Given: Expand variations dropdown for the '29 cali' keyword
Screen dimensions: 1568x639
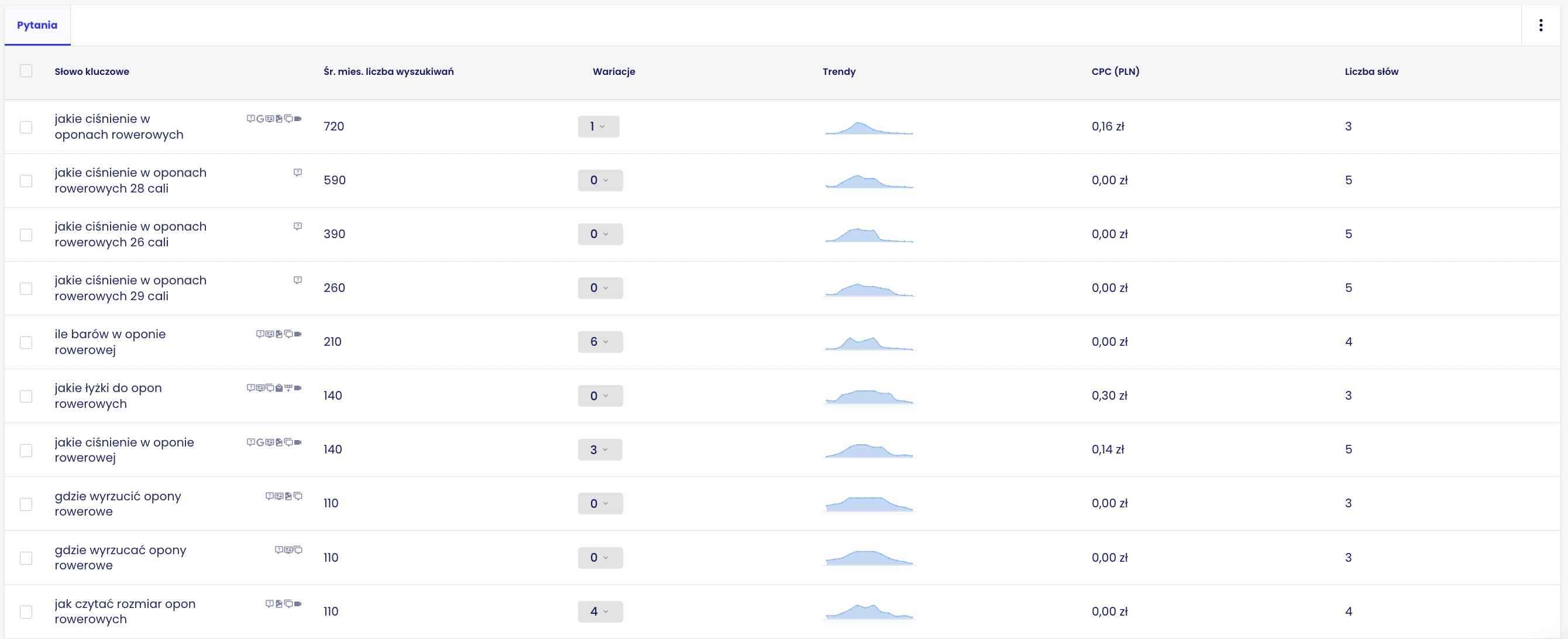Looking at the screenshot, I should pos(600,288).
